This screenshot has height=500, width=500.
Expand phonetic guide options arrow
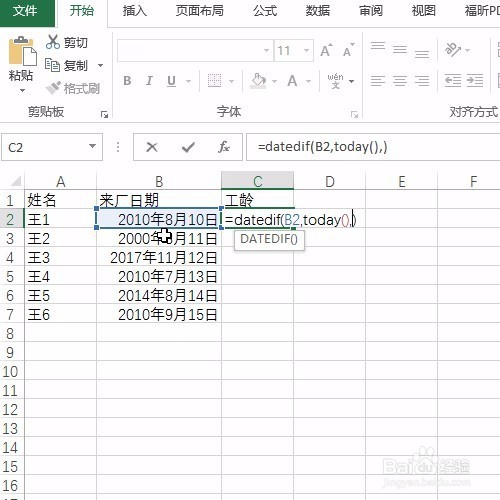pos(351,81)
